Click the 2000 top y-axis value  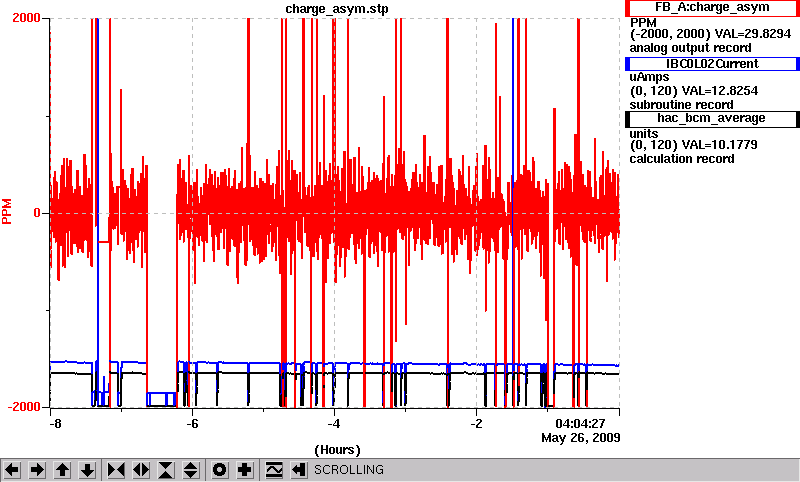click(26, 18)
